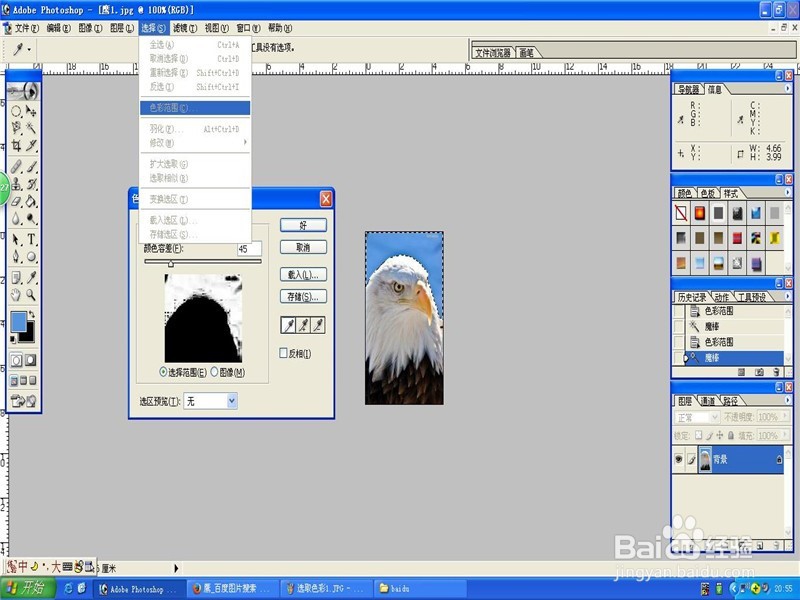The width and height of the screenshot is (800, 600).
Task: Select the Move tool
Action: pos(31,111)
